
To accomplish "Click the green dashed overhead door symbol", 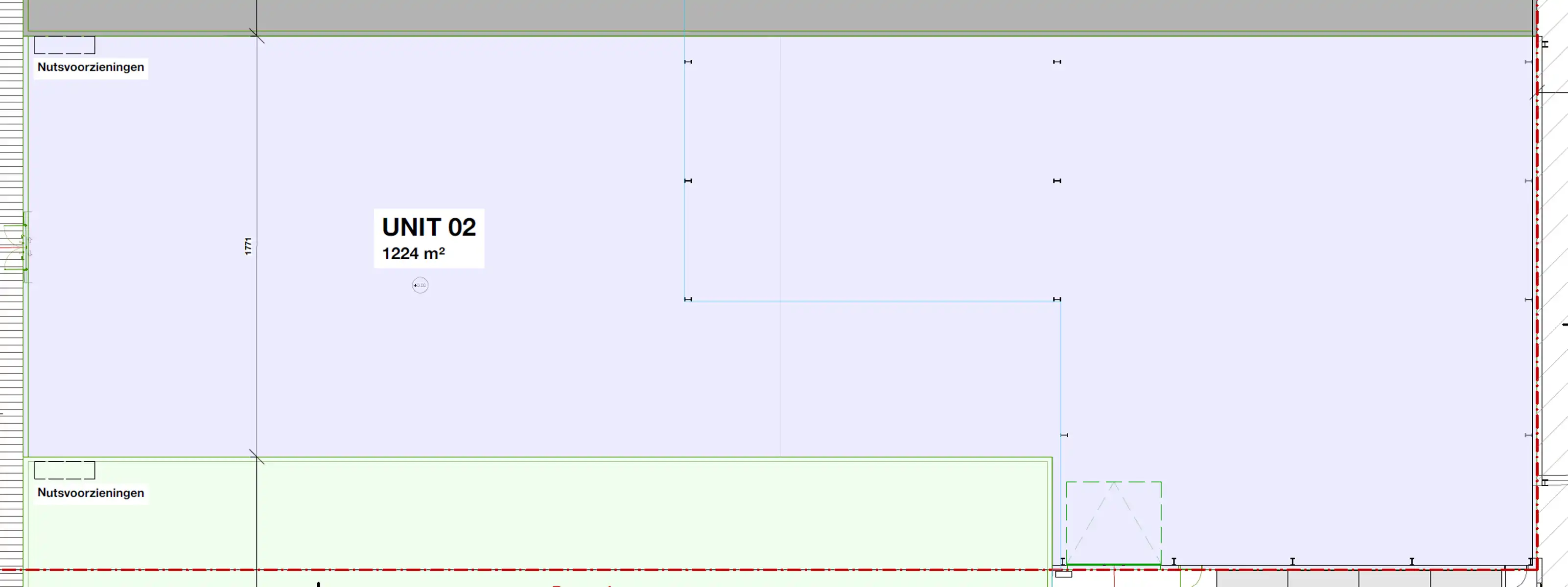I will click(1113, 523).
